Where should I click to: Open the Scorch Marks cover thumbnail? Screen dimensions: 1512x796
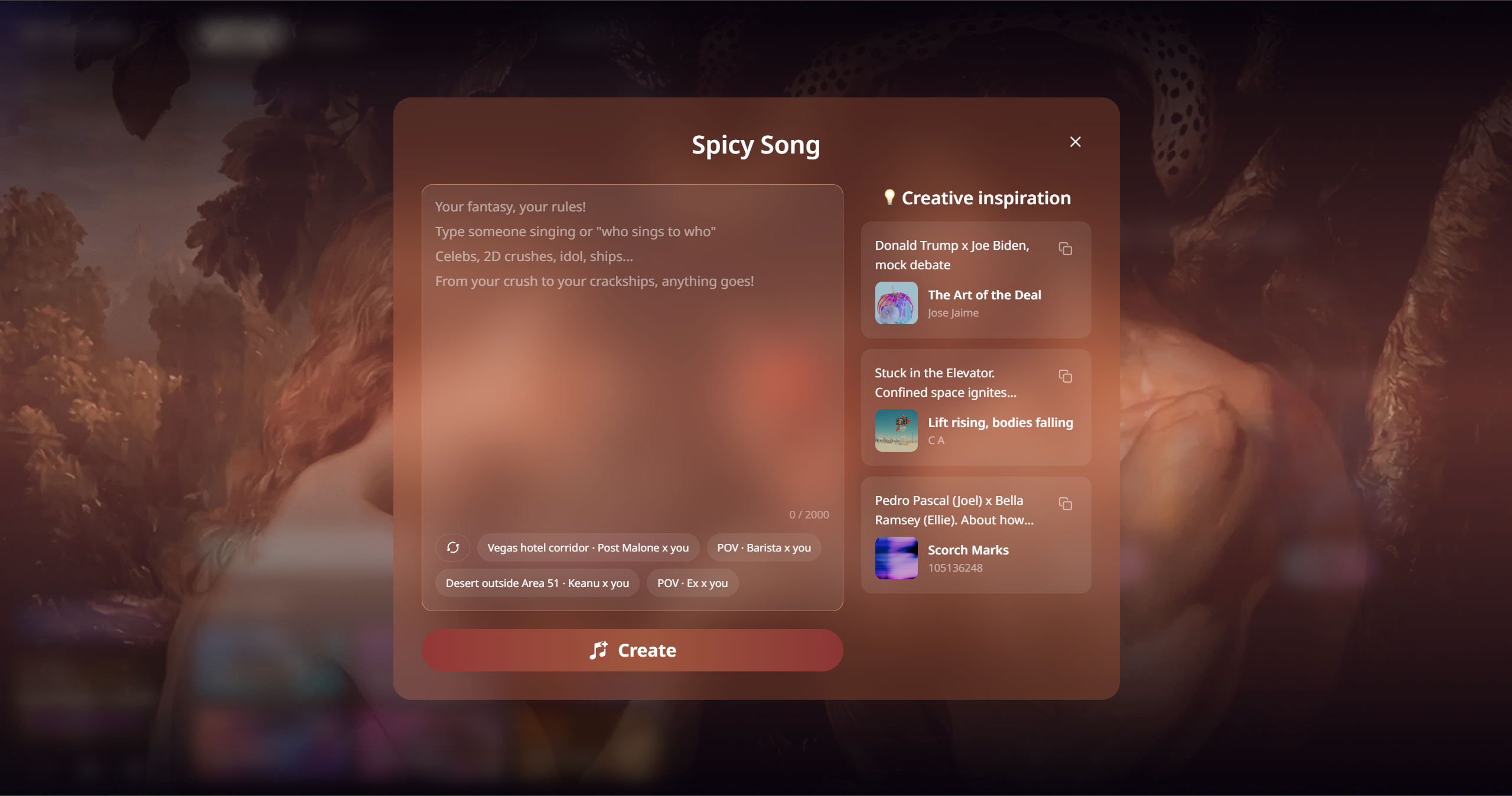pos(897,558)
